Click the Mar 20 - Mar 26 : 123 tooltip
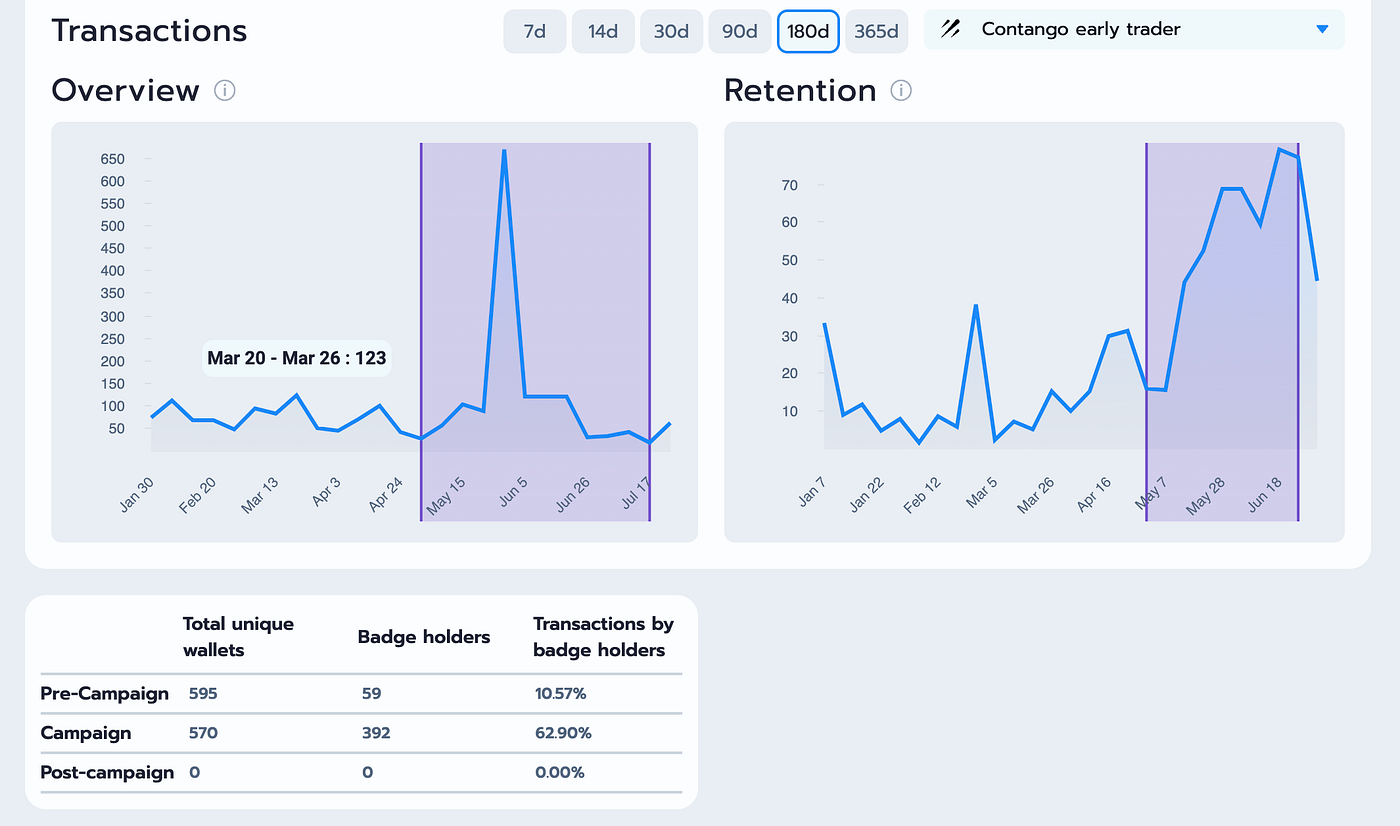 point(297,357)
